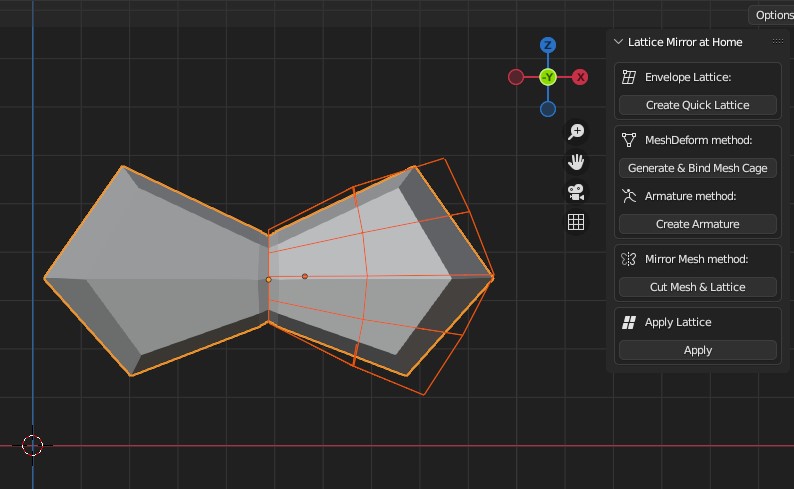Toggle orthographic/perspective grid icon
The width and height of the screenshot is (794, 489).
[576, 222]
